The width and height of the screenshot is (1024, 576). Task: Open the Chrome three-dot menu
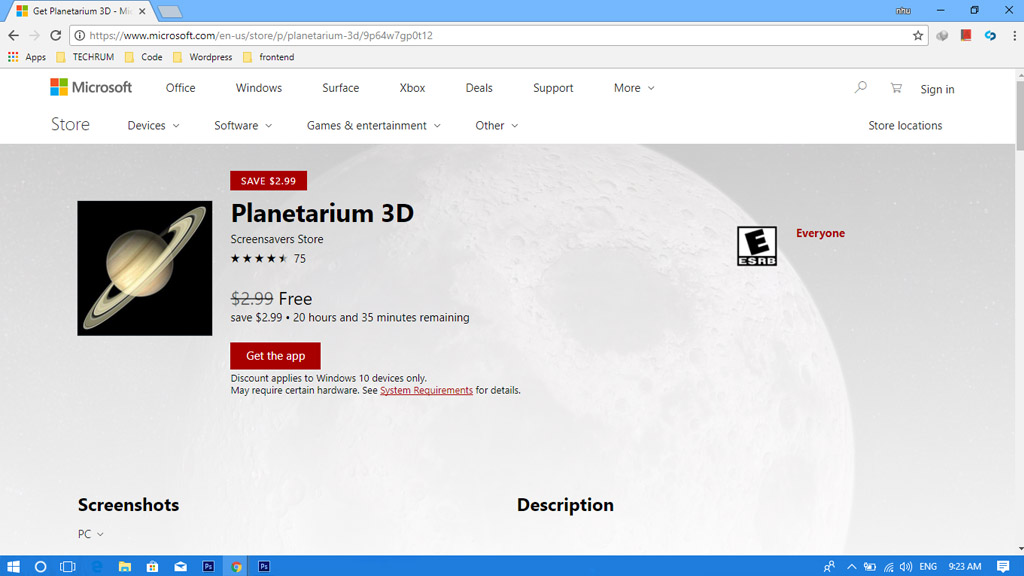(1014, 35)
